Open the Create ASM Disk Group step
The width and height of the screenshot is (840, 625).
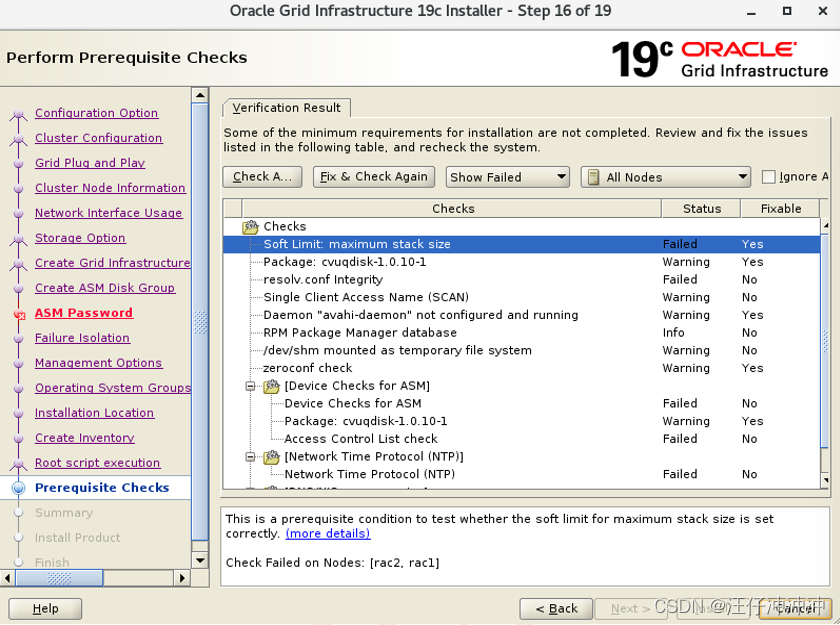104,288
